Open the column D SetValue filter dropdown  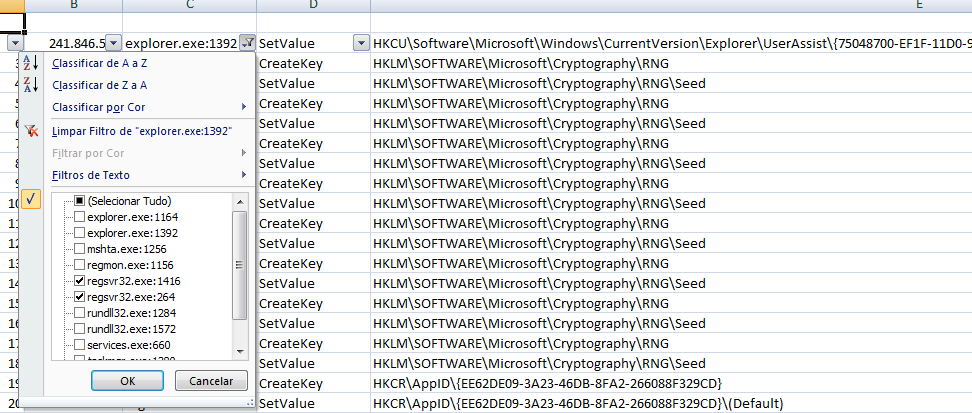tap(360, 44)
